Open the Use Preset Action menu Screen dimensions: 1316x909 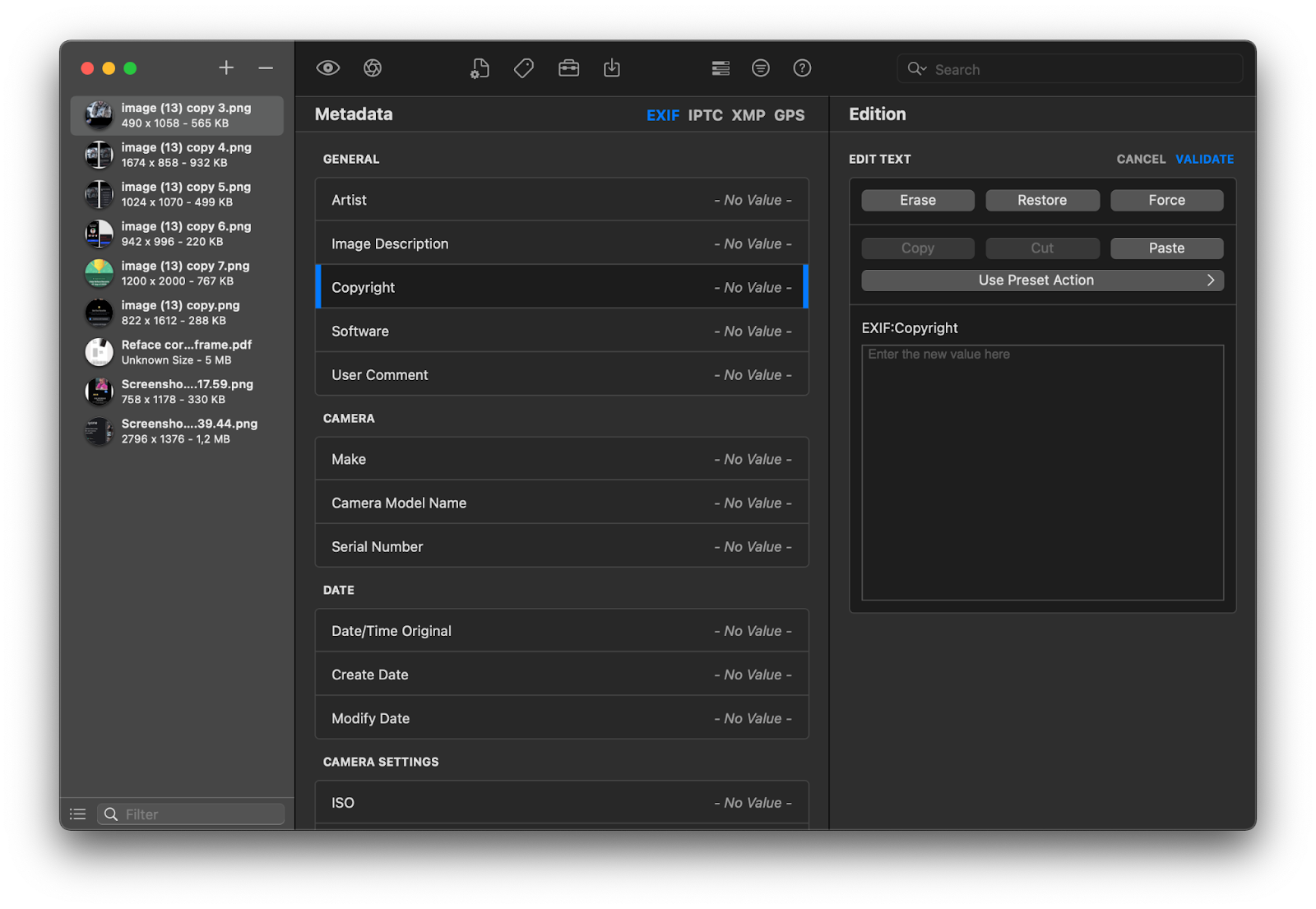click(1042, 281)
